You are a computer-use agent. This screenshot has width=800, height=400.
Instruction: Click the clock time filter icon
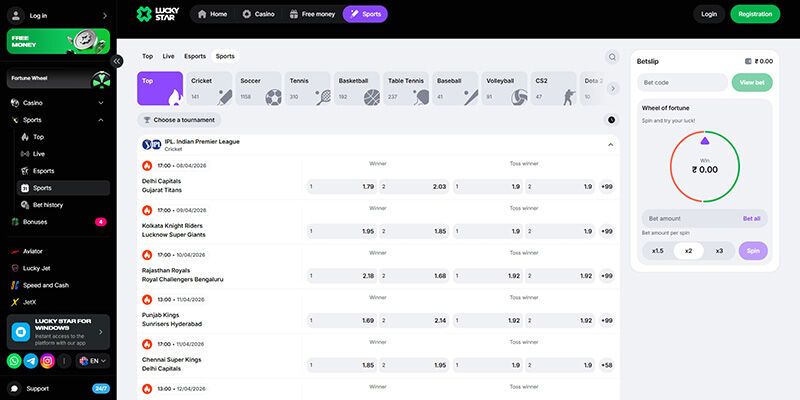point(611,120)
